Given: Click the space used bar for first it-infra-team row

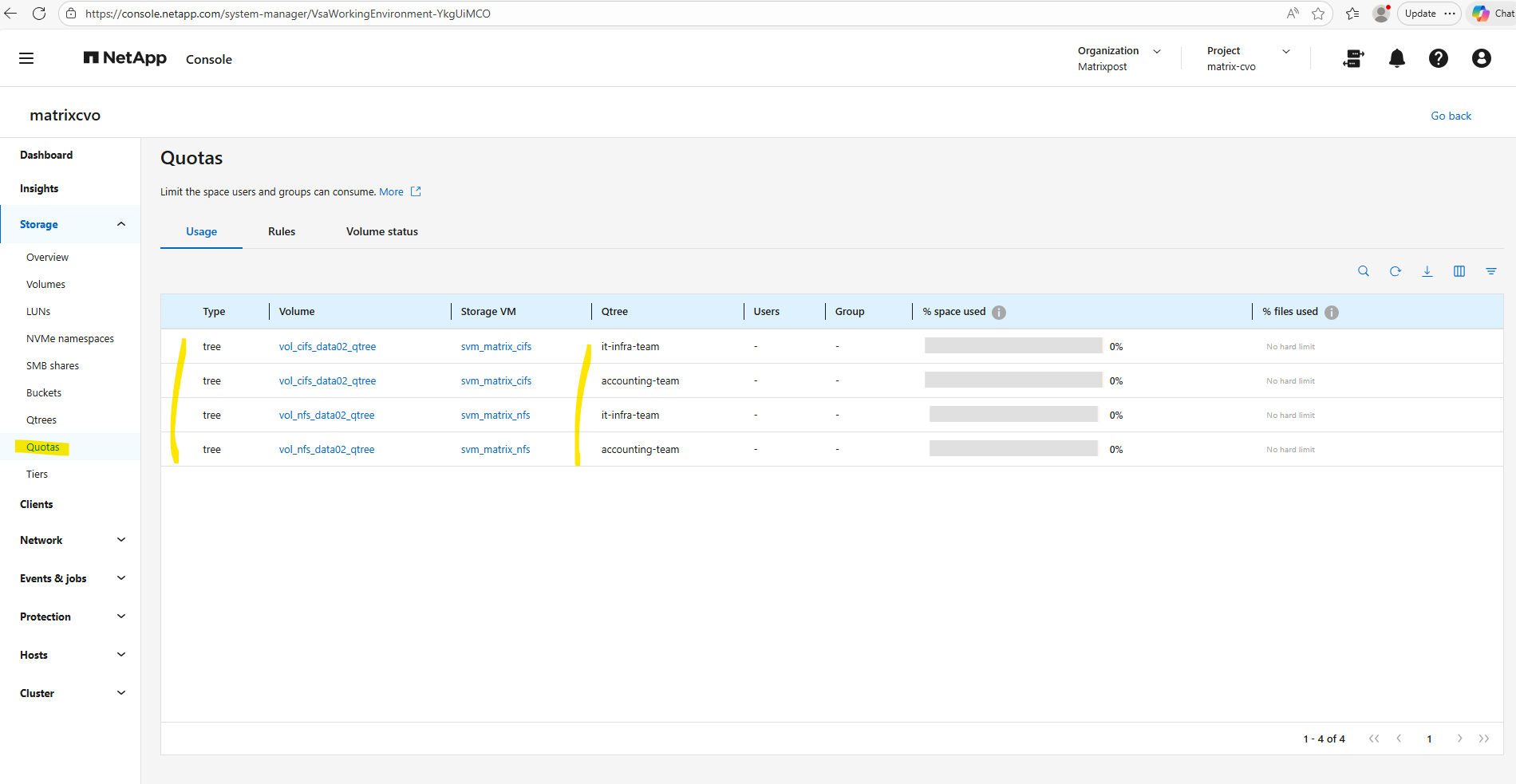Looking at the screenshot, I should point(1013,346).
